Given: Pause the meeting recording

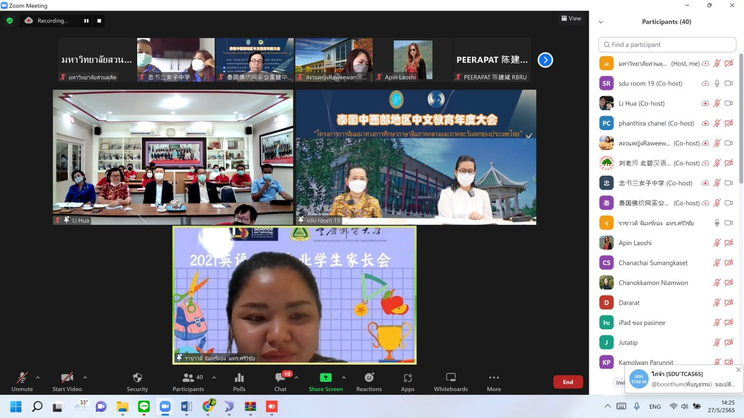Looking at the screenshot, I should [86, 20].
